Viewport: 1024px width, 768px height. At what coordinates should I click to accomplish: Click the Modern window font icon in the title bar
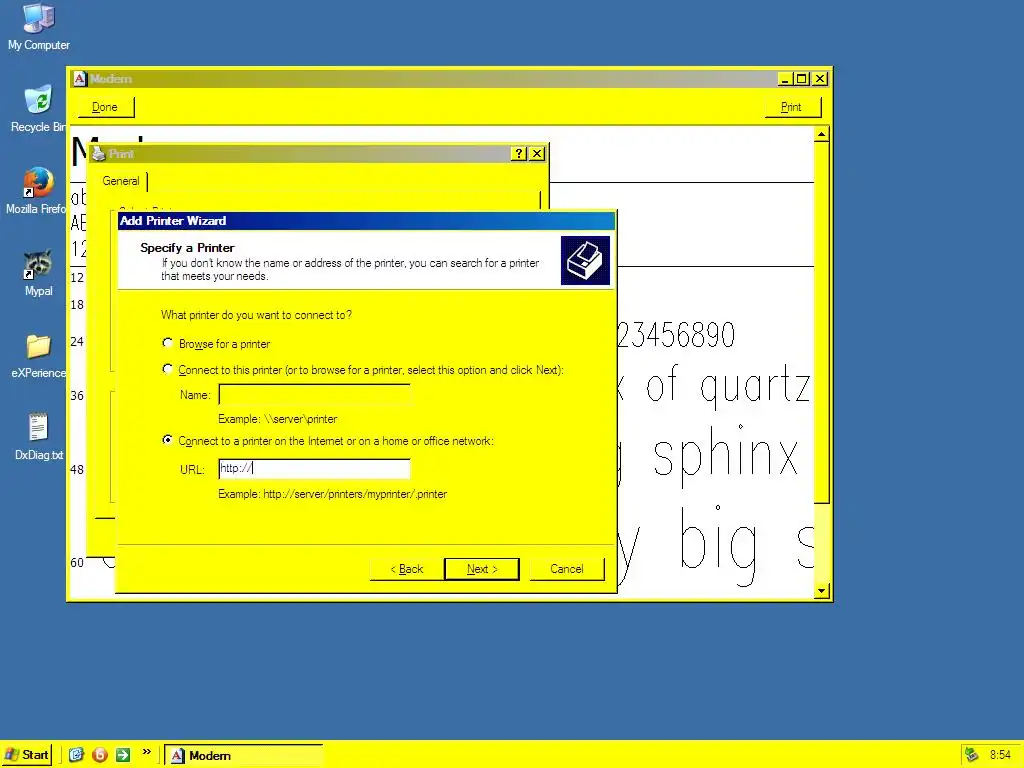pyautogui.click(x=80, y=79)
